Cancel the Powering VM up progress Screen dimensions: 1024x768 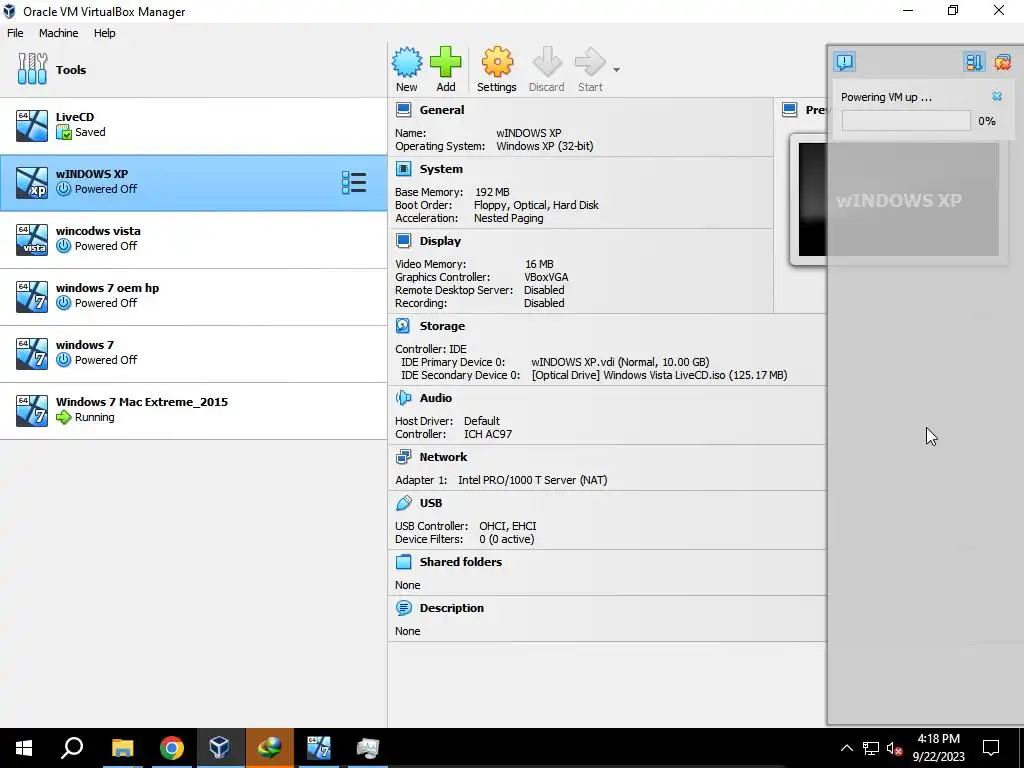[x=997, y=97]
